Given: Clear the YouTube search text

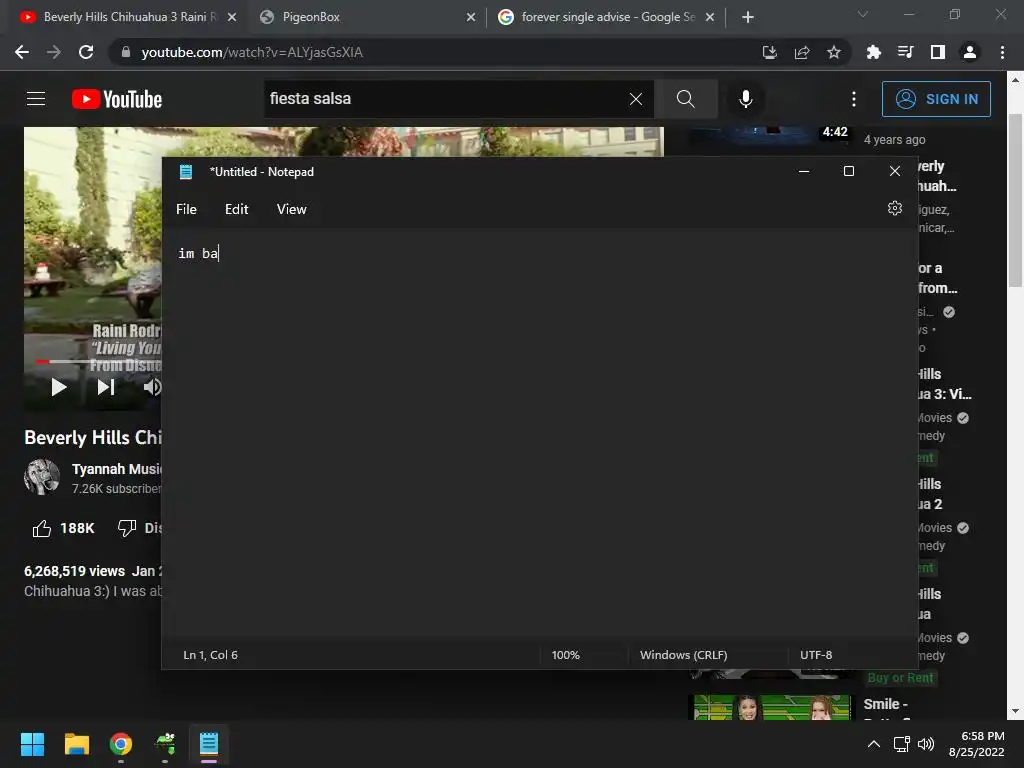Looking at the screenshot, I should click(x=635, y=99).
